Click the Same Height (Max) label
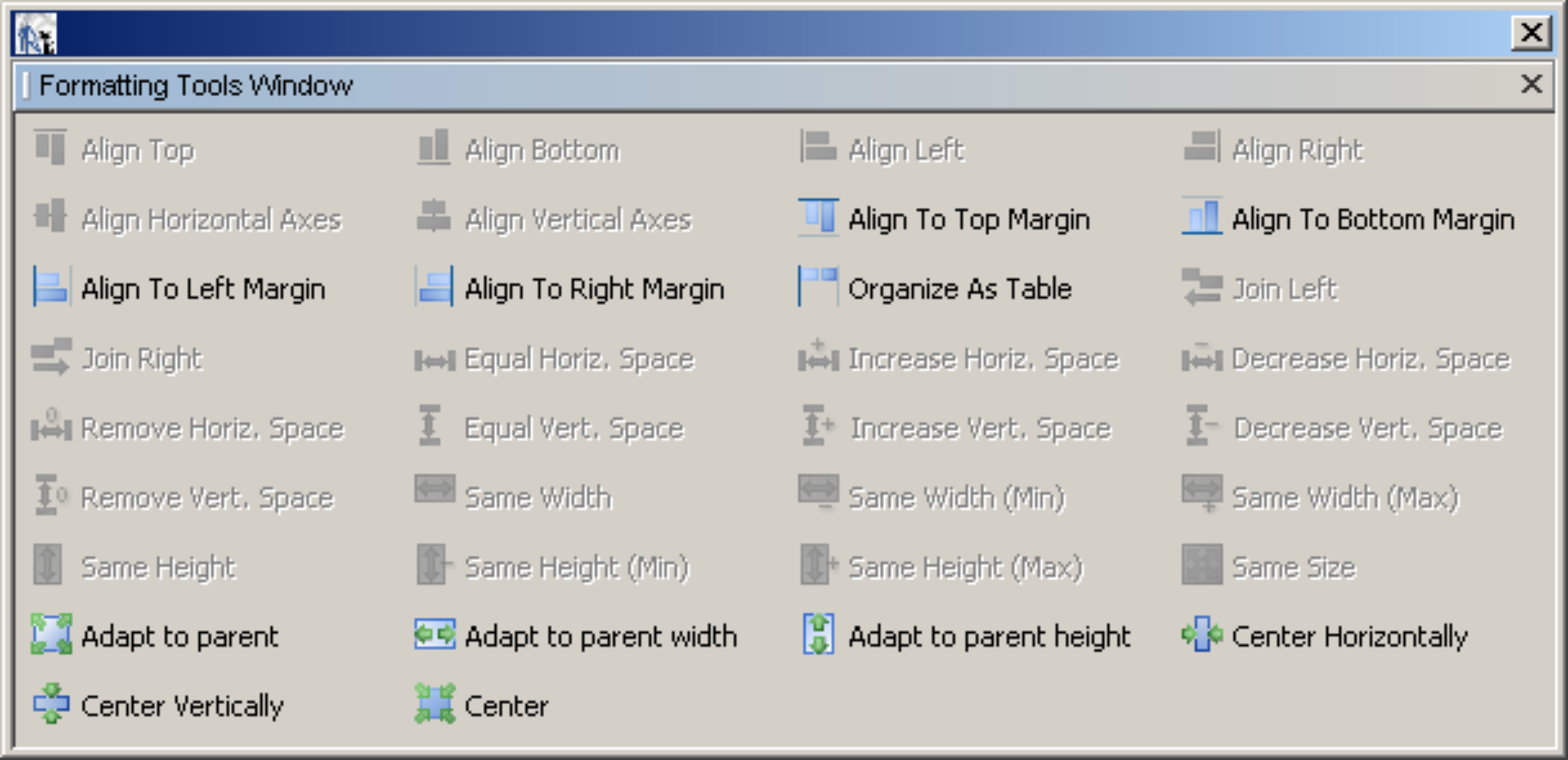The height and width of the screenshot is (760, 1568). pos(966,567)
